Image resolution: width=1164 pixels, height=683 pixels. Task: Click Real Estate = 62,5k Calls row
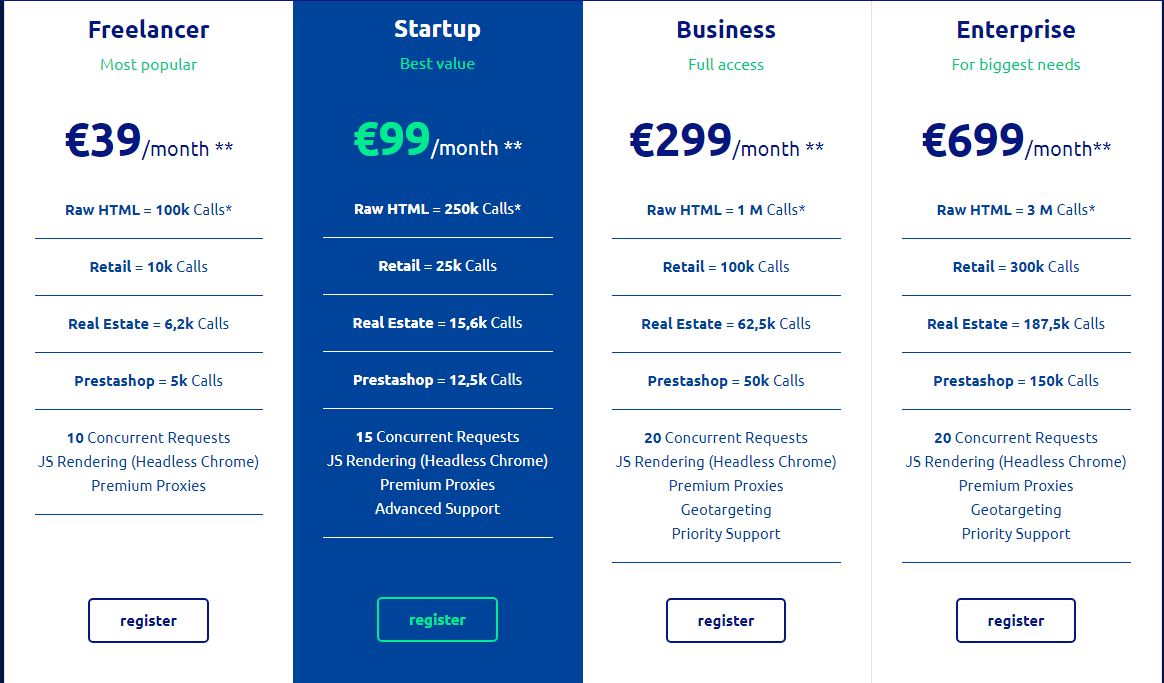click(726, 324)
